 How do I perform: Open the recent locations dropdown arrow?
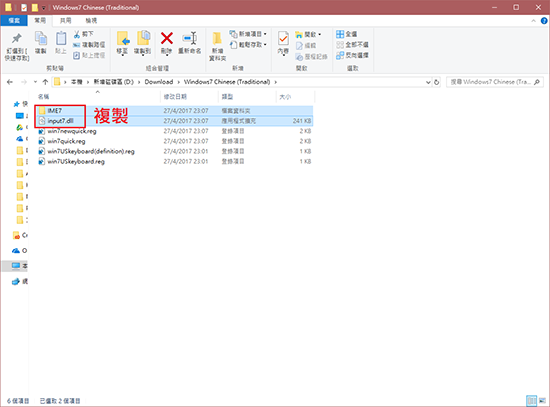point(35,82)
